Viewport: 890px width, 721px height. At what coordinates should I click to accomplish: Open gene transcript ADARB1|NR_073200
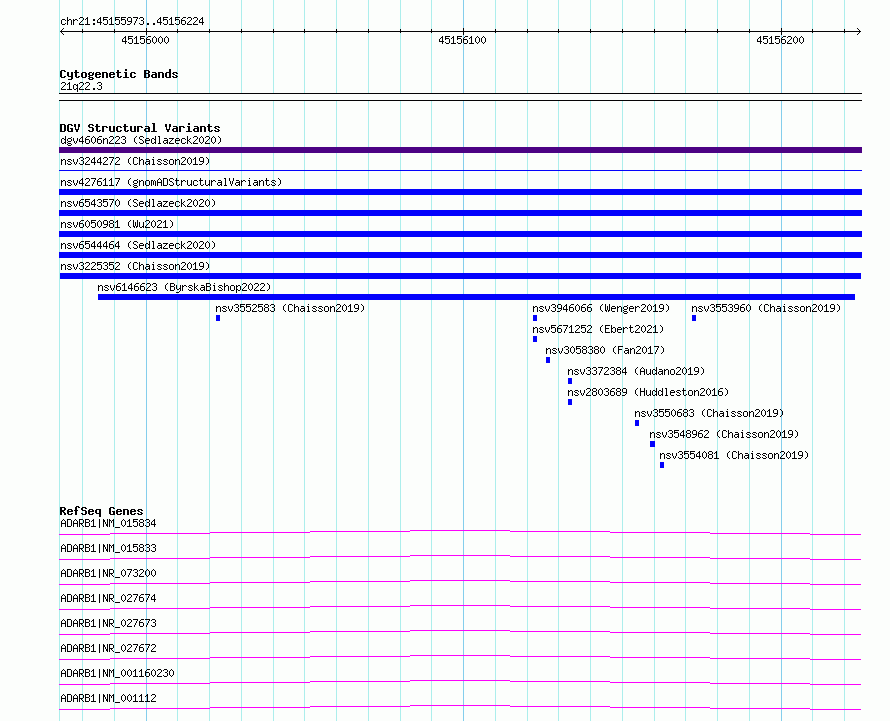pyautogui.click(x=108, y=573)
